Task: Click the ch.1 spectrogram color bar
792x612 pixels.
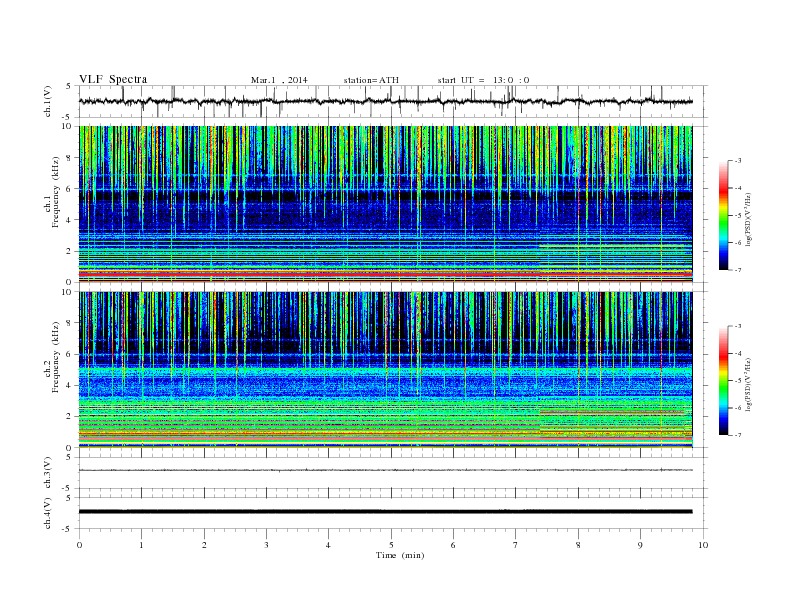Action: [723, 216]
